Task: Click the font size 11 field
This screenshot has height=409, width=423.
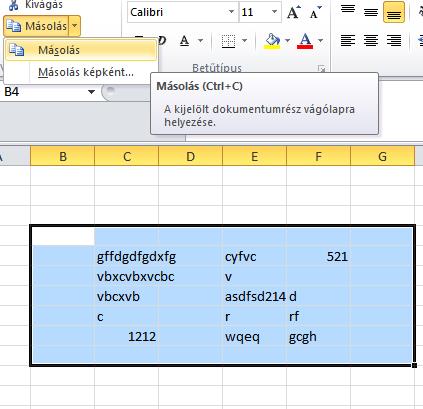Action: 254,12
